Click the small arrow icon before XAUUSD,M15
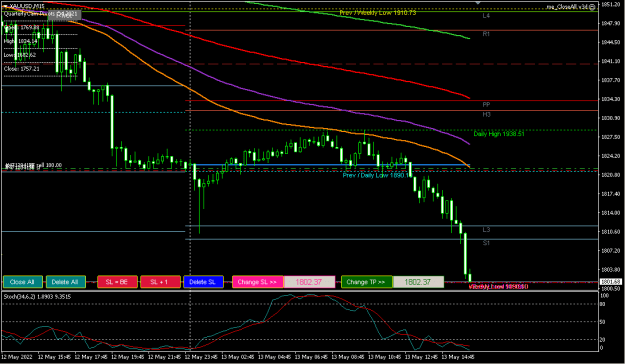This screenshot has width=625, height=364. 5,6
